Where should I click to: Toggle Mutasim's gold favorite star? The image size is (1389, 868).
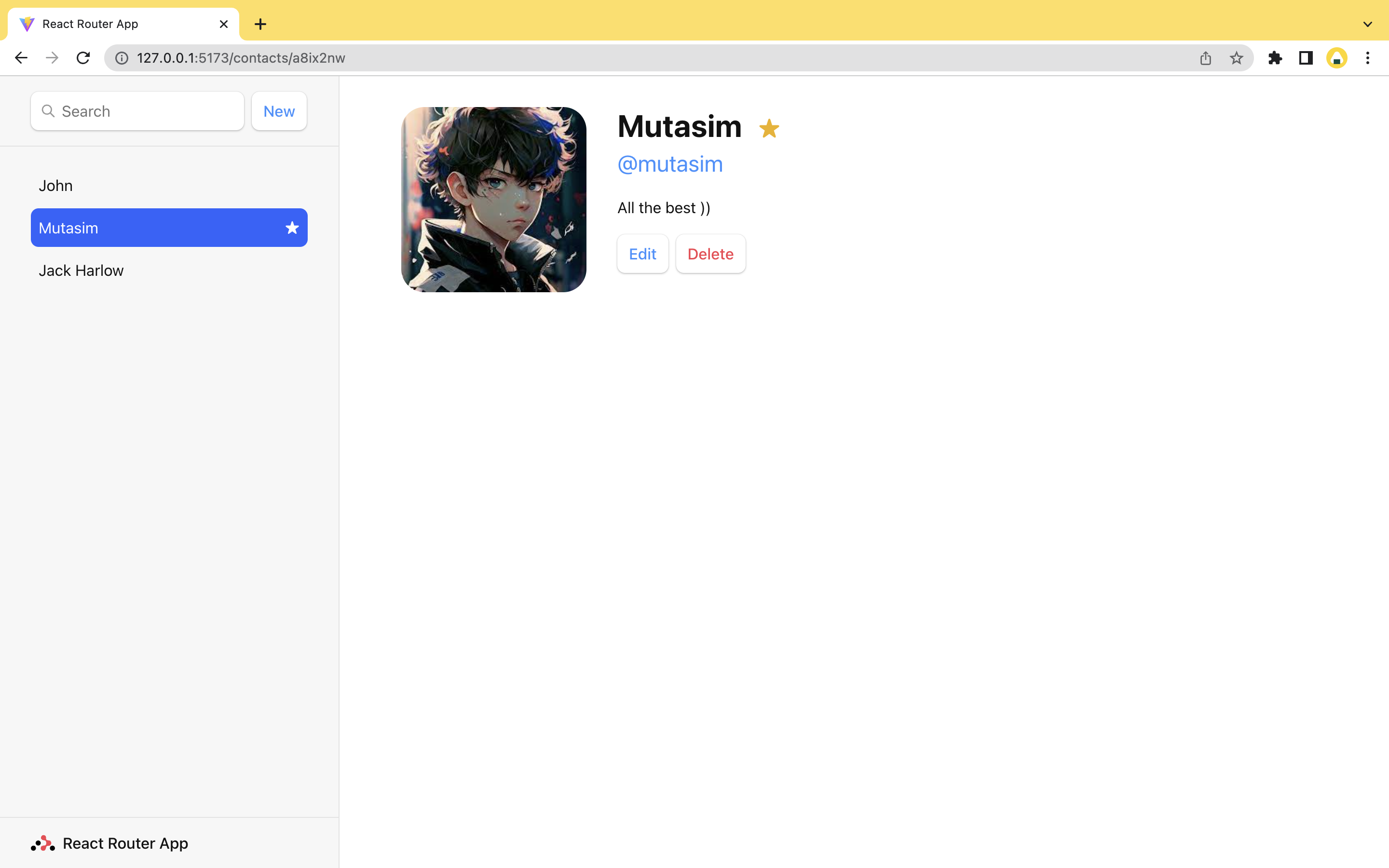[769, 129]
